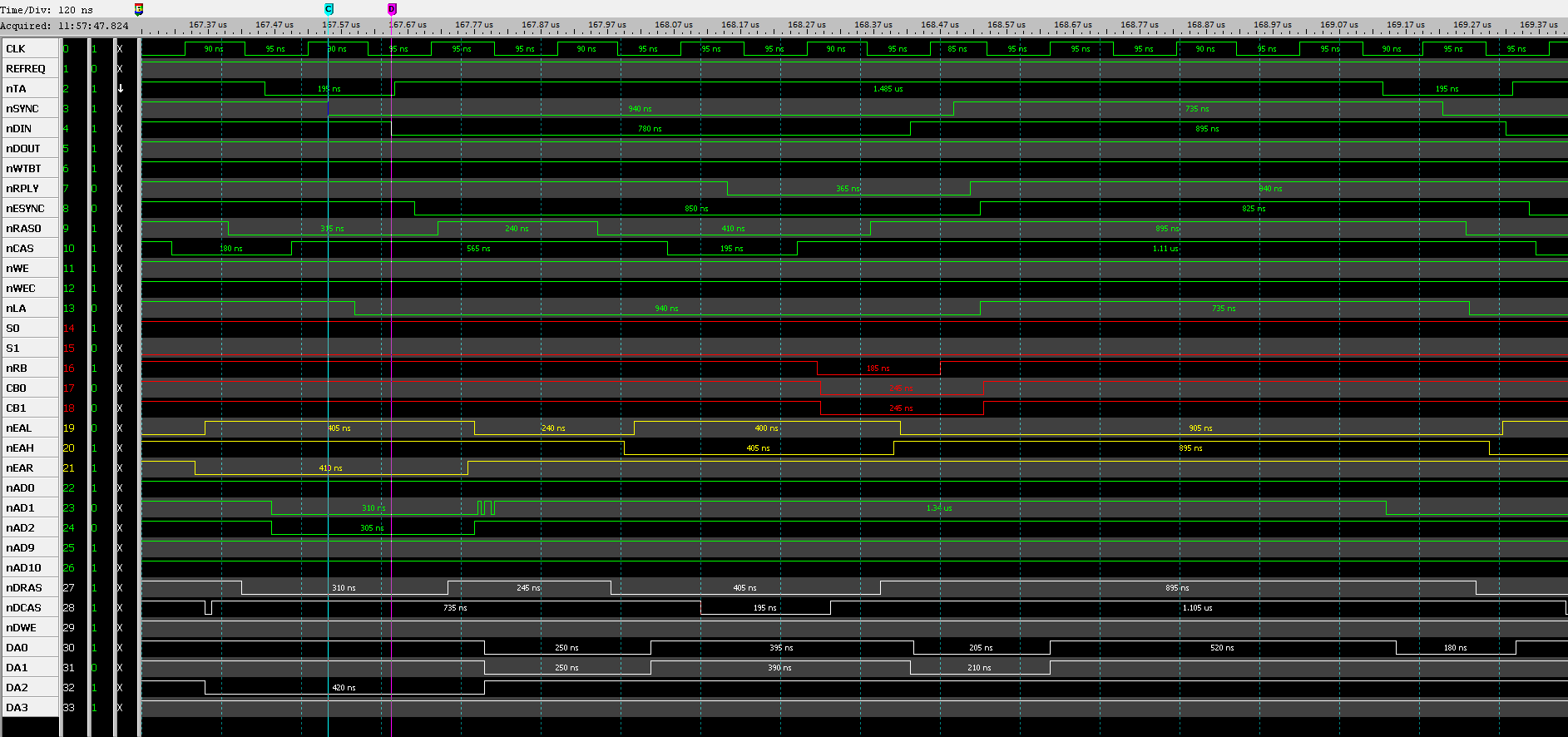The image size is (1568, 737).
Task: Click the yellow channel number 19 for nEAL
Action: [69, 428]
